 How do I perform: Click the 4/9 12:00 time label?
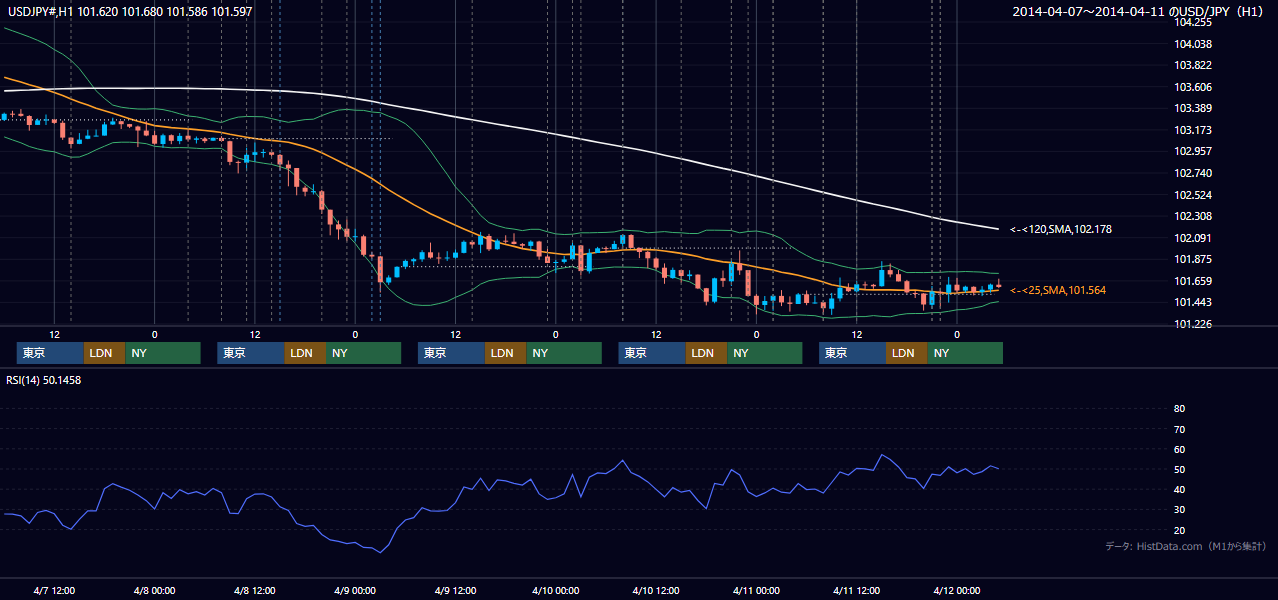[455, 590]
